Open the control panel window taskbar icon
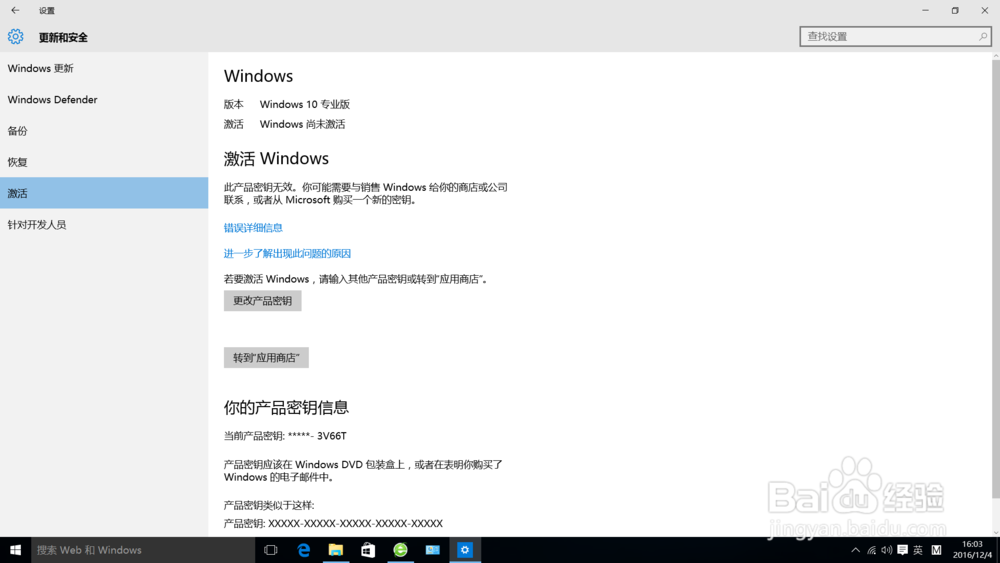Screen dimensions: 1000x563 pyautogui.click(x=432, y=550)
